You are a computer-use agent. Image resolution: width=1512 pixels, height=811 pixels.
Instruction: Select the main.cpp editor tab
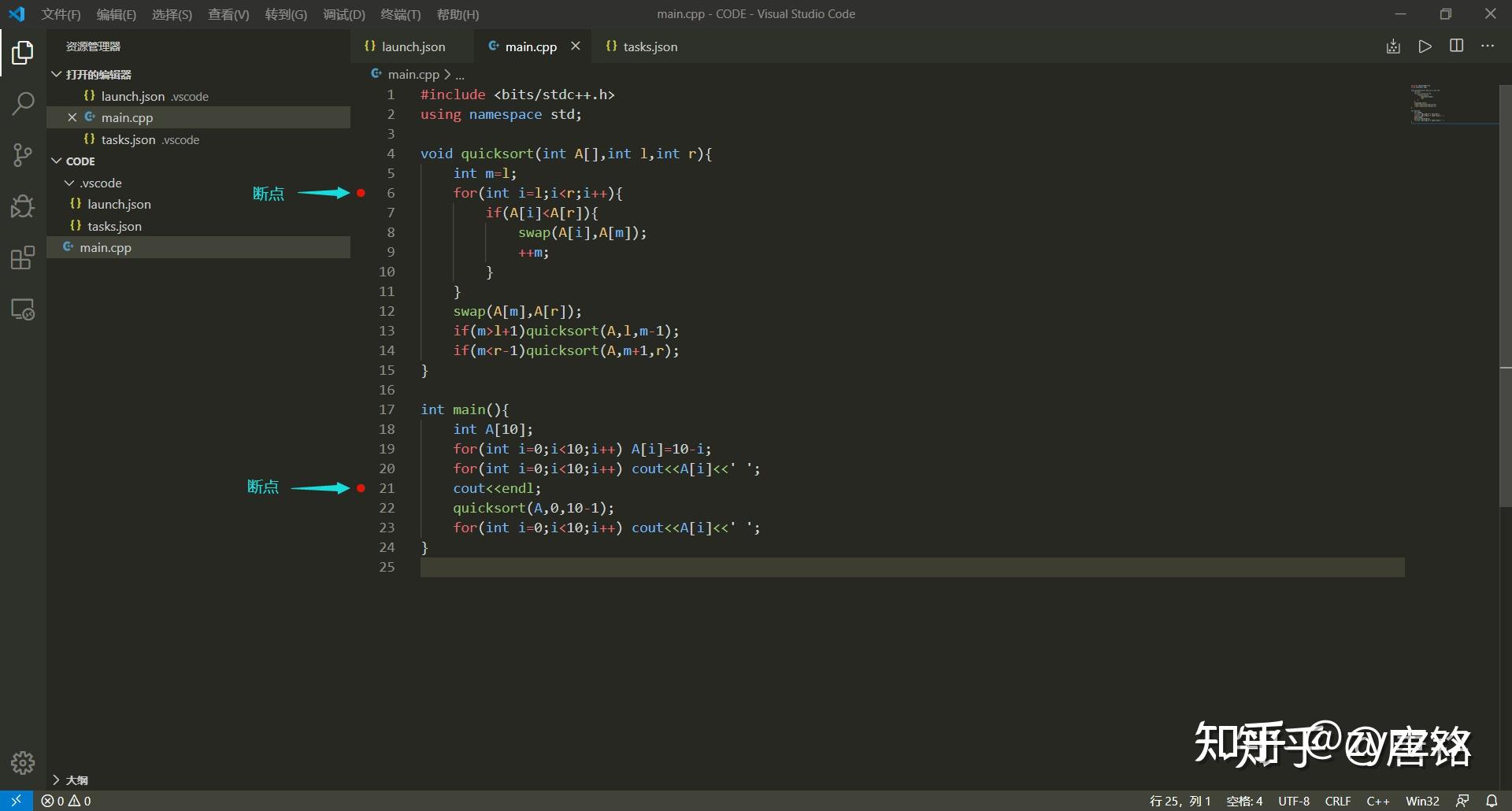pos(531,46)
